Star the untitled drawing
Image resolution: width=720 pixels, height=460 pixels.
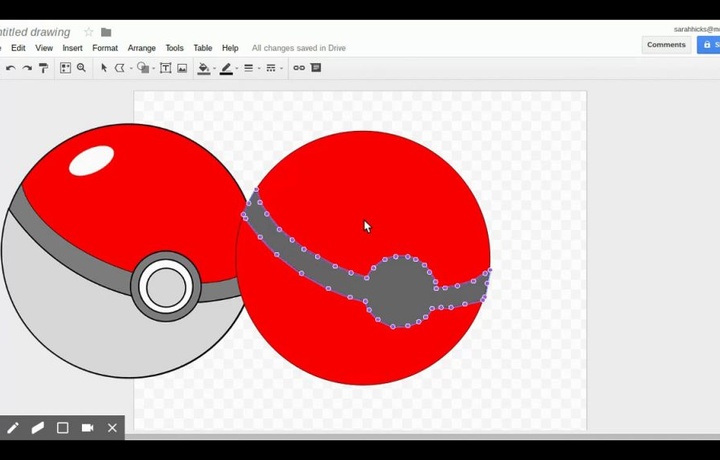coord(89,32)
